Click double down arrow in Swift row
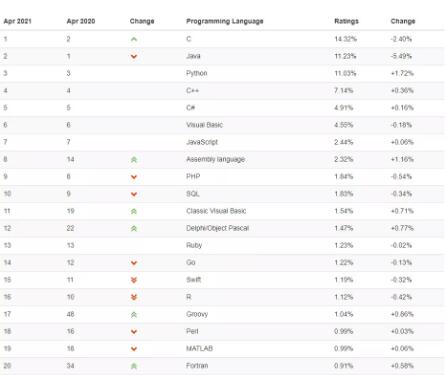Viewport: 446px width, 375px height. (x=134, y=280)
